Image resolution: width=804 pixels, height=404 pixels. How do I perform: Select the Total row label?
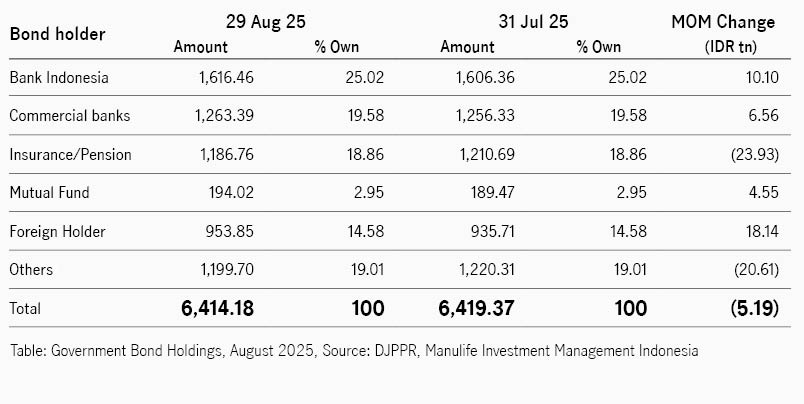click(x=25, y=308)
